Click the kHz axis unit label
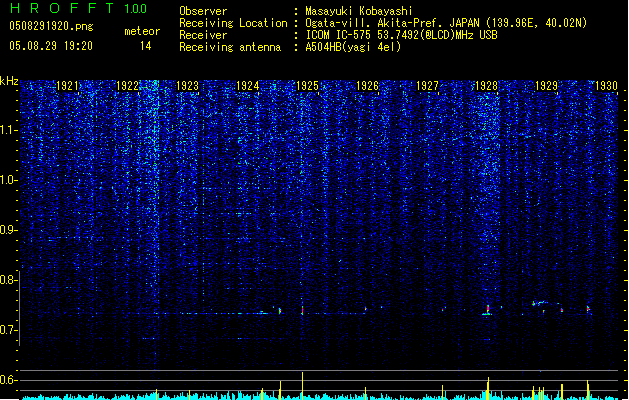 [9, 81]
